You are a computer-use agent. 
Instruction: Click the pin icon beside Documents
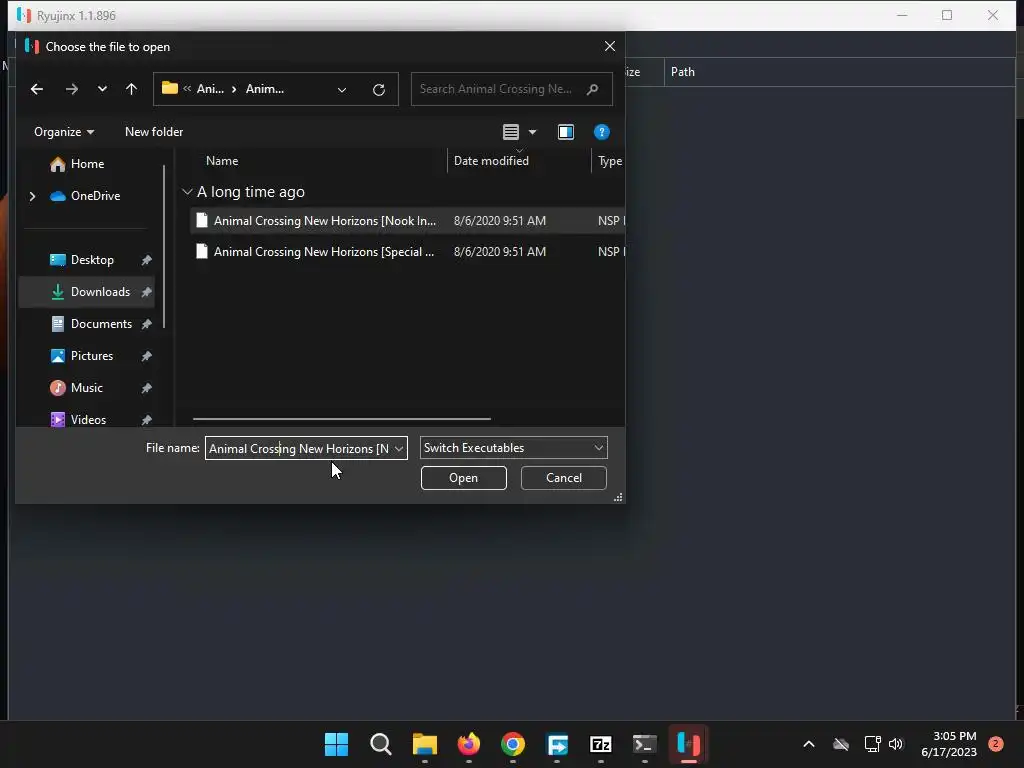[146, 324]
